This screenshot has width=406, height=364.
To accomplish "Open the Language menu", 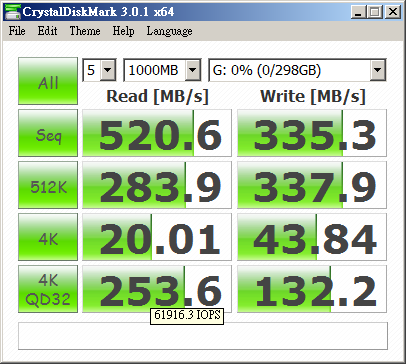I will (x=169, y=31).
